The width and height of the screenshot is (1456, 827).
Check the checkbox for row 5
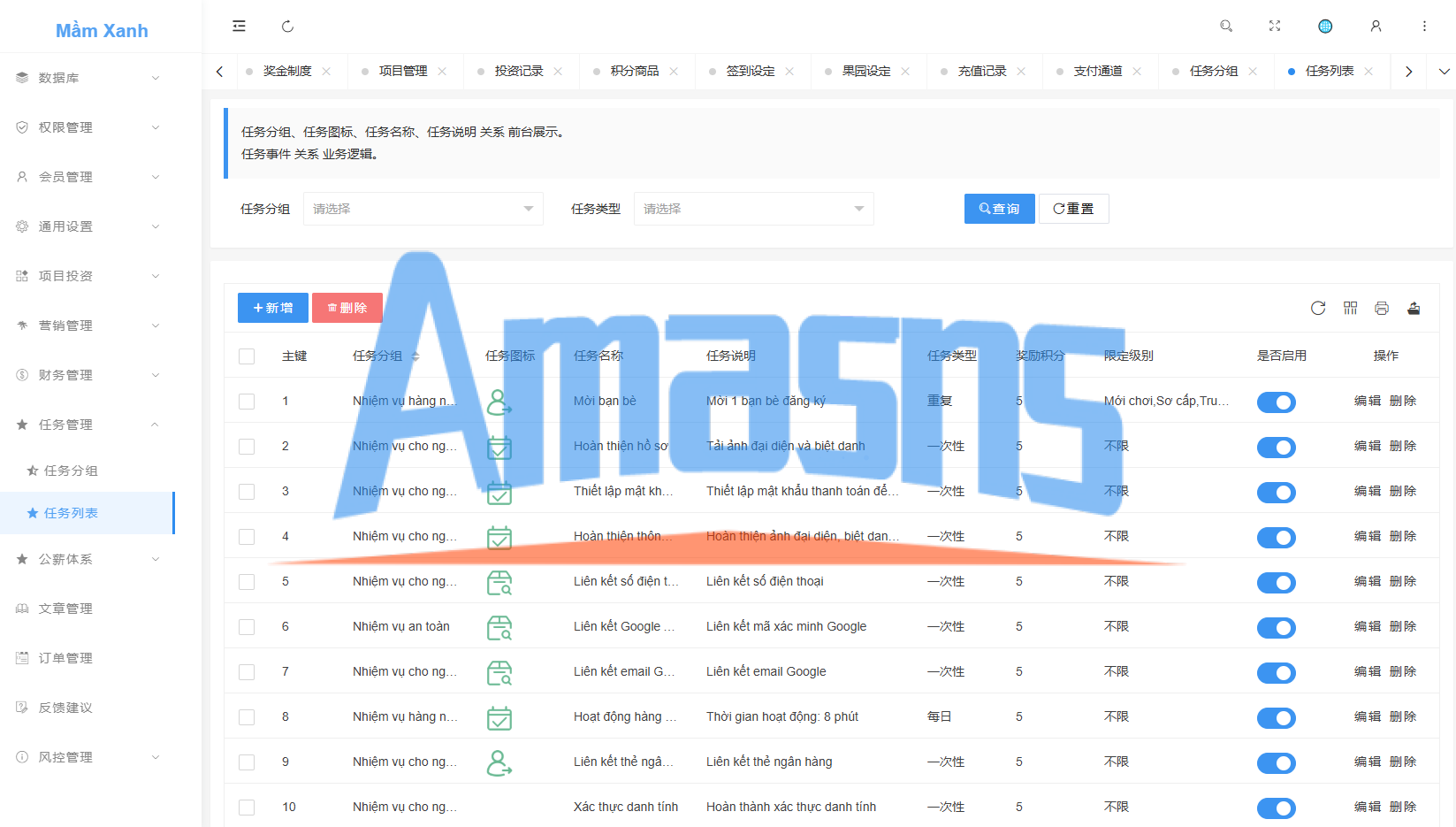coord(247,582)
